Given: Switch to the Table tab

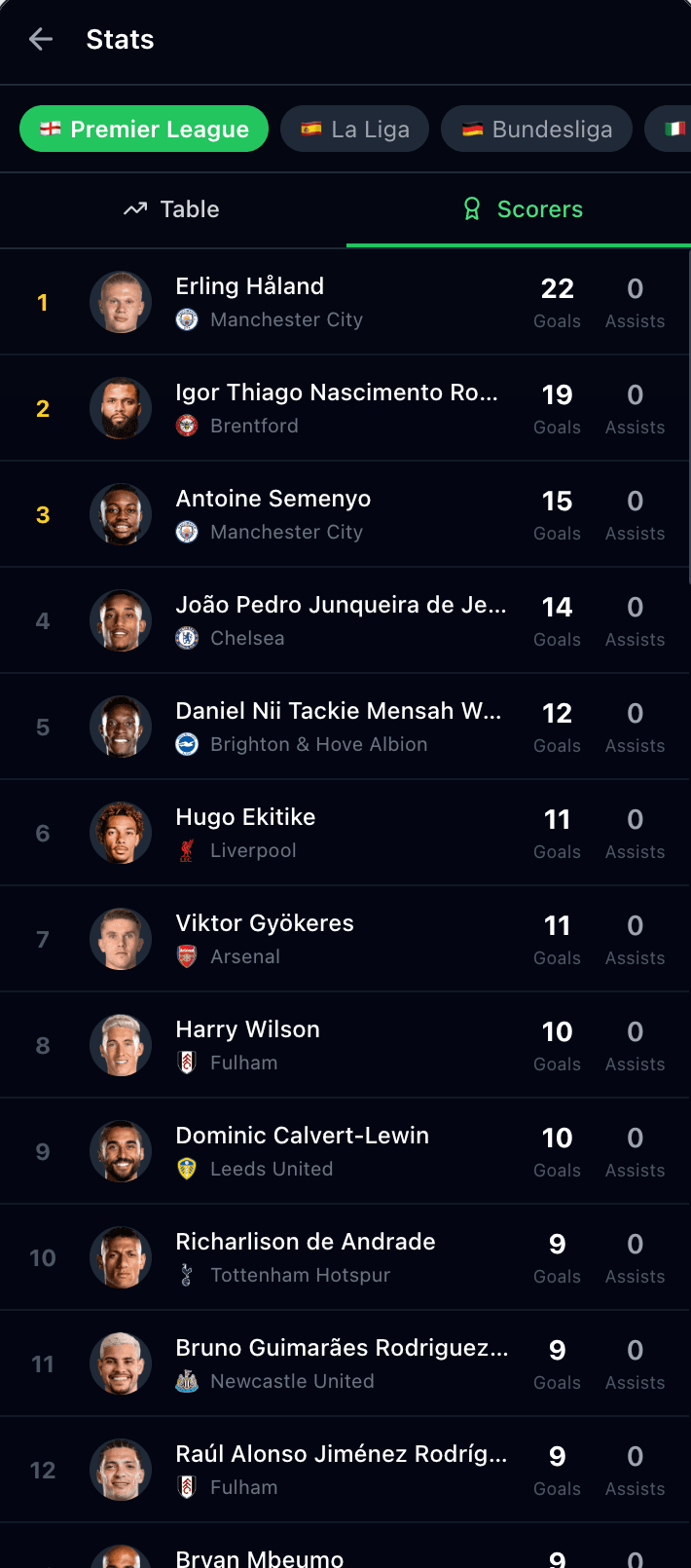Looking at the screenshot, I should tap(172, 209).
